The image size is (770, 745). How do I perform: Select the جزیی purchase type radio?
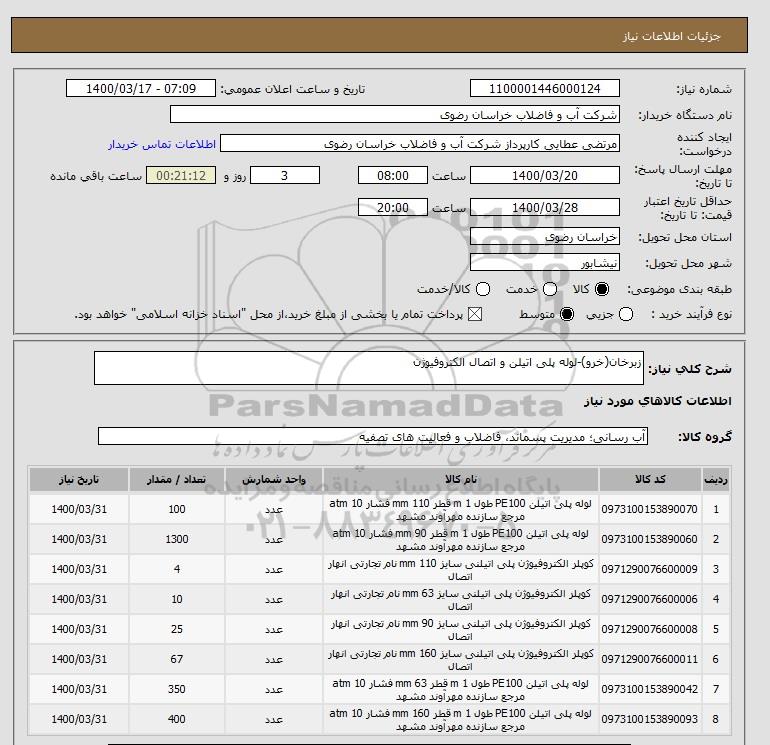point(626,314)
